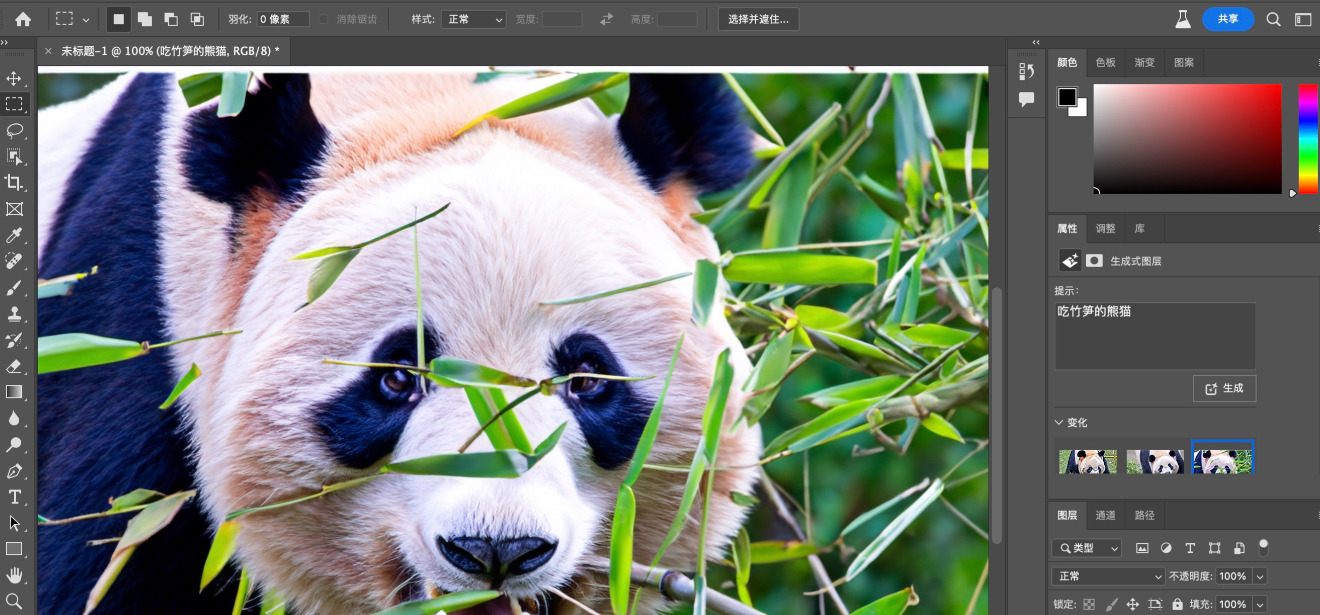
Task: Collapse the 变化 section
Action: tap(1060, 423)
